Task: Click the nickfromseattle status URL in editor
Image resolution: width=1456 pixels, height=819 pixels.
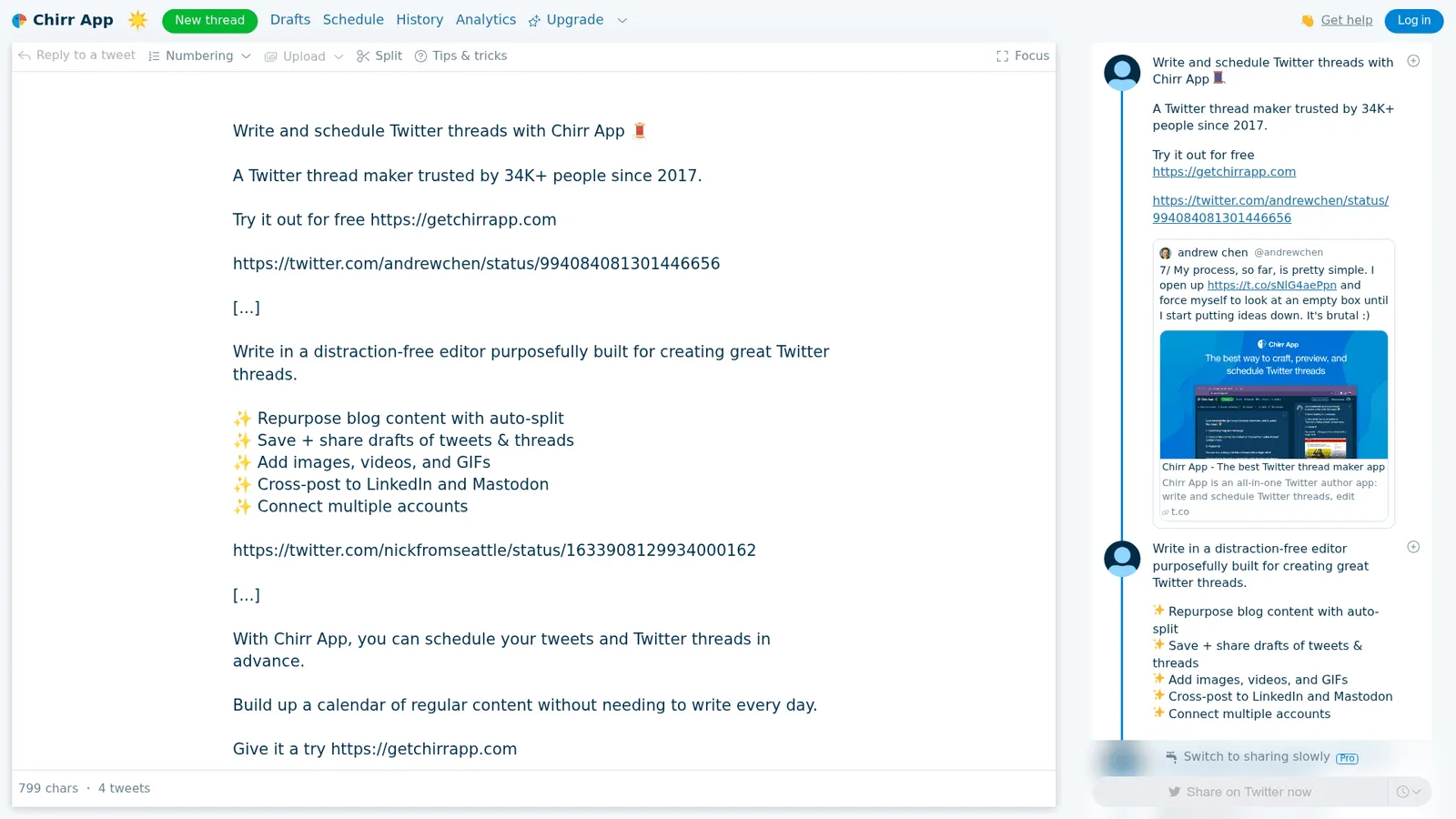Action: 494,551
